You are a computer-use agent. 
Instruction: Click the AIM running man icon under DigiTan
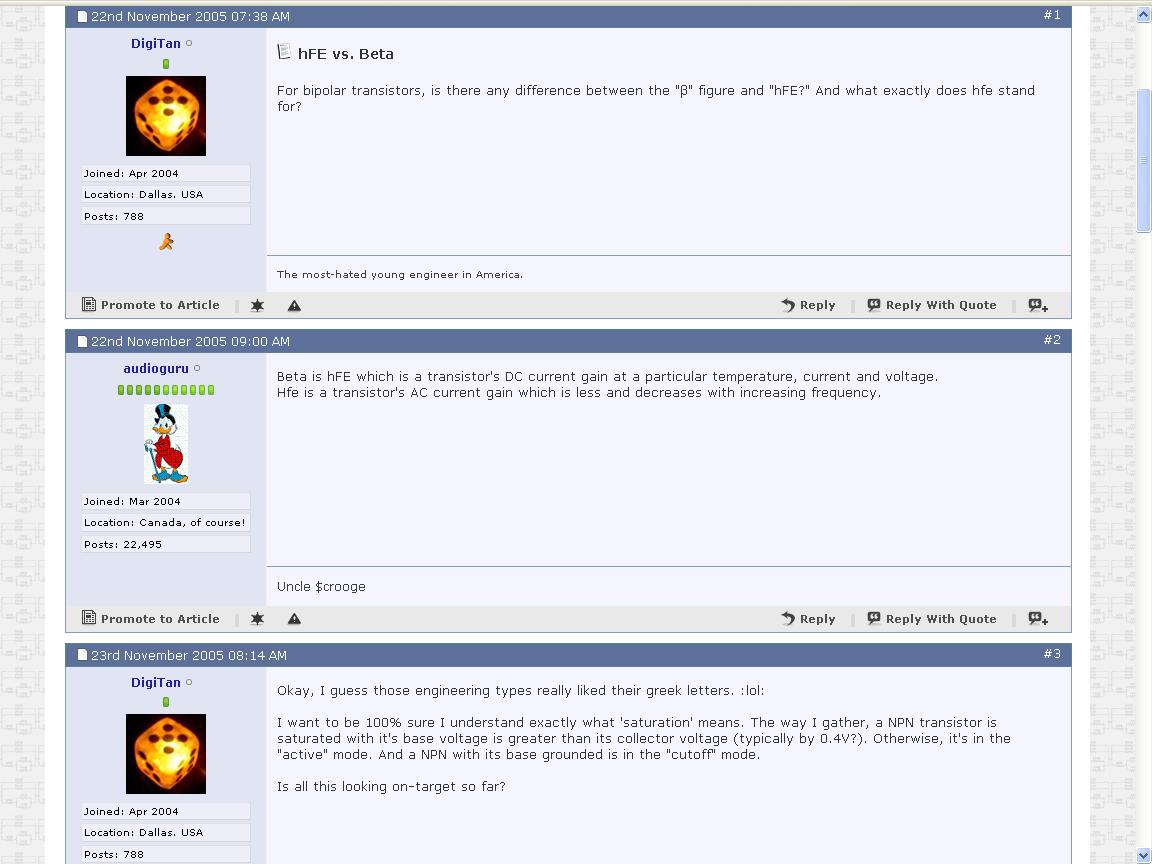[x=166, y=242]
